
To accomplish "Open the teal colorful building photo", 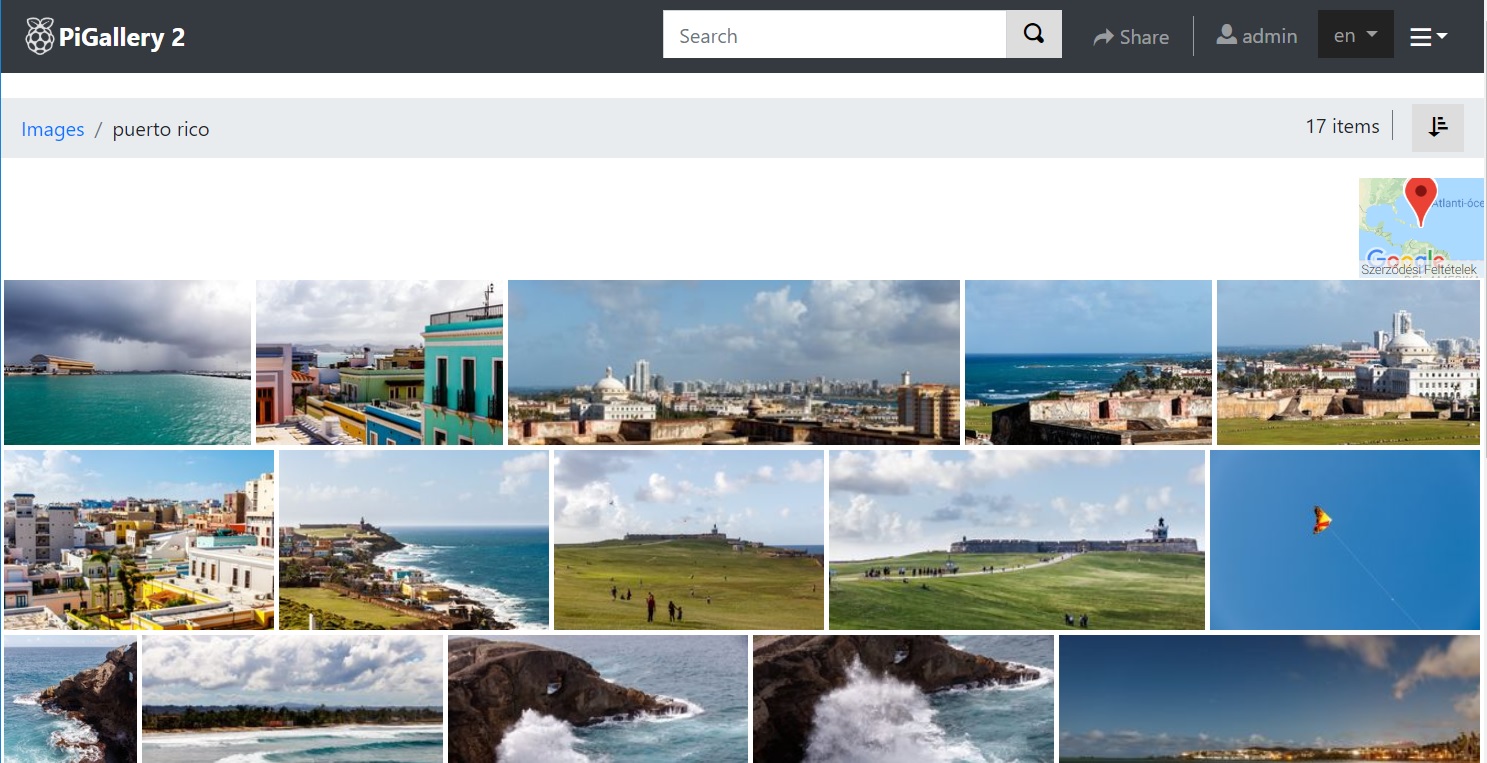I will pos(379,362).
